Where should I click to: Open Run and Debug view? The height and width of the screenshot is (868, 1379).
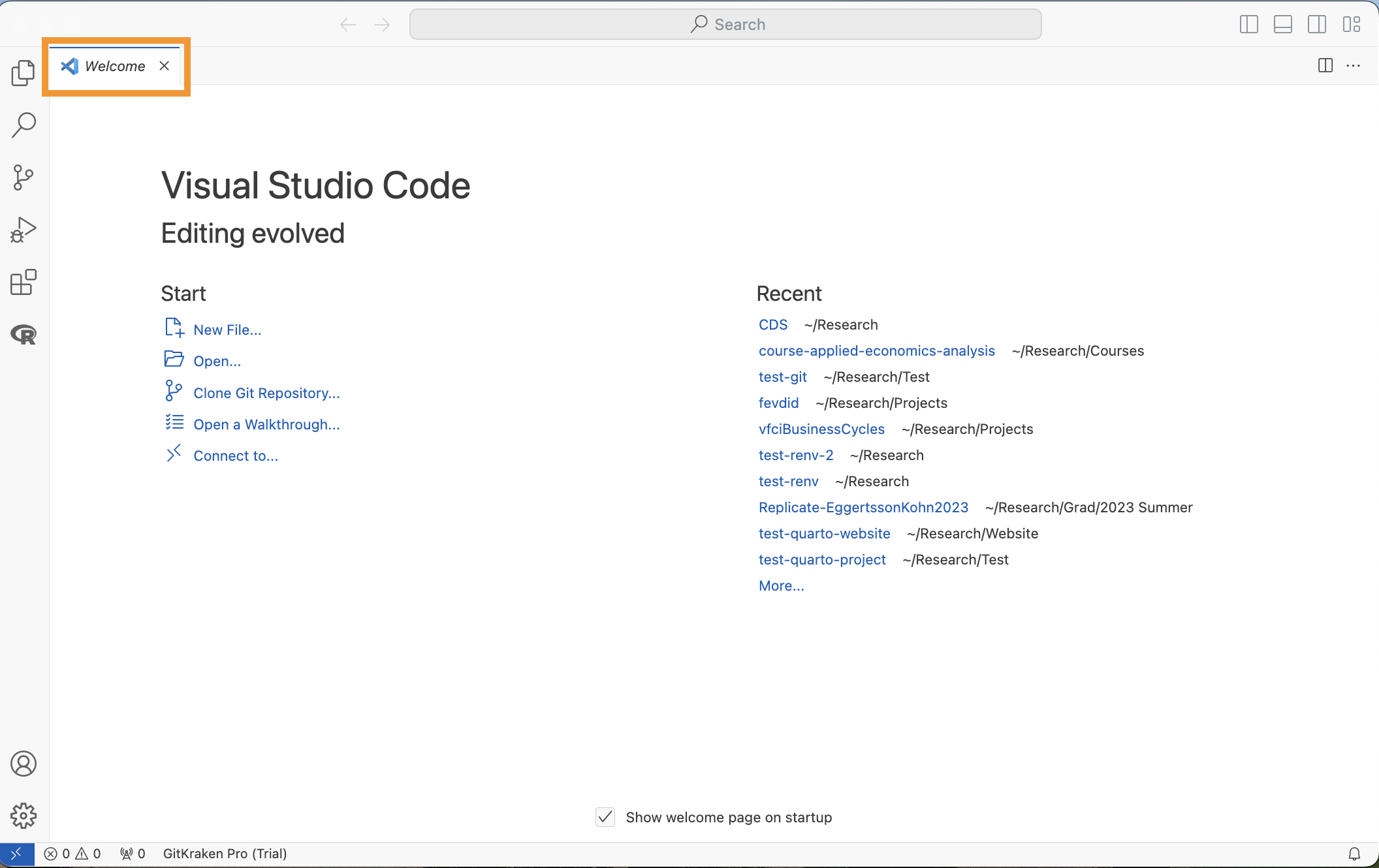point(24,230)
